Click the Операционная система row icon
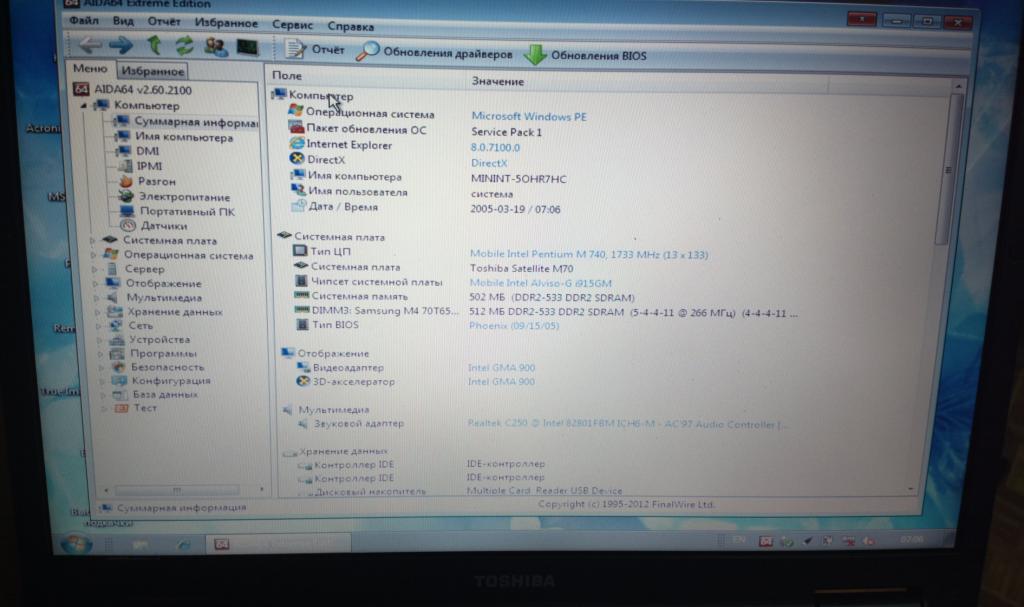Viewport: 1024px width, 607px height. coord(296,111)
